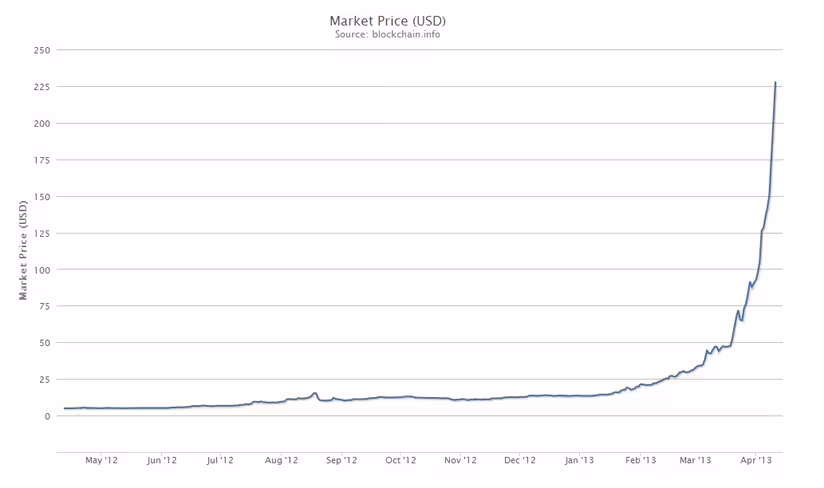Select the Apr '13 x-axis label
This screenshot has height=488, width=824.
(x=756, y=460)
